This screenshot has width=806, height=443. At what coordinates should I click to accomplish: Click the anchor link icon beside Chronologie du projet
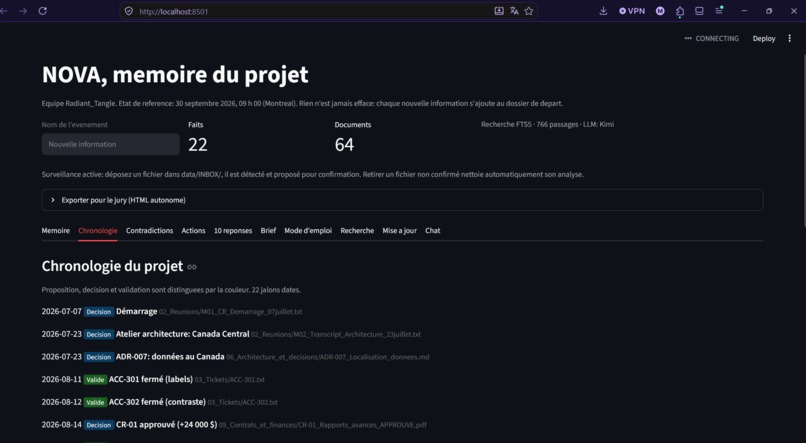pyautogui.click(x=192, y=267)
